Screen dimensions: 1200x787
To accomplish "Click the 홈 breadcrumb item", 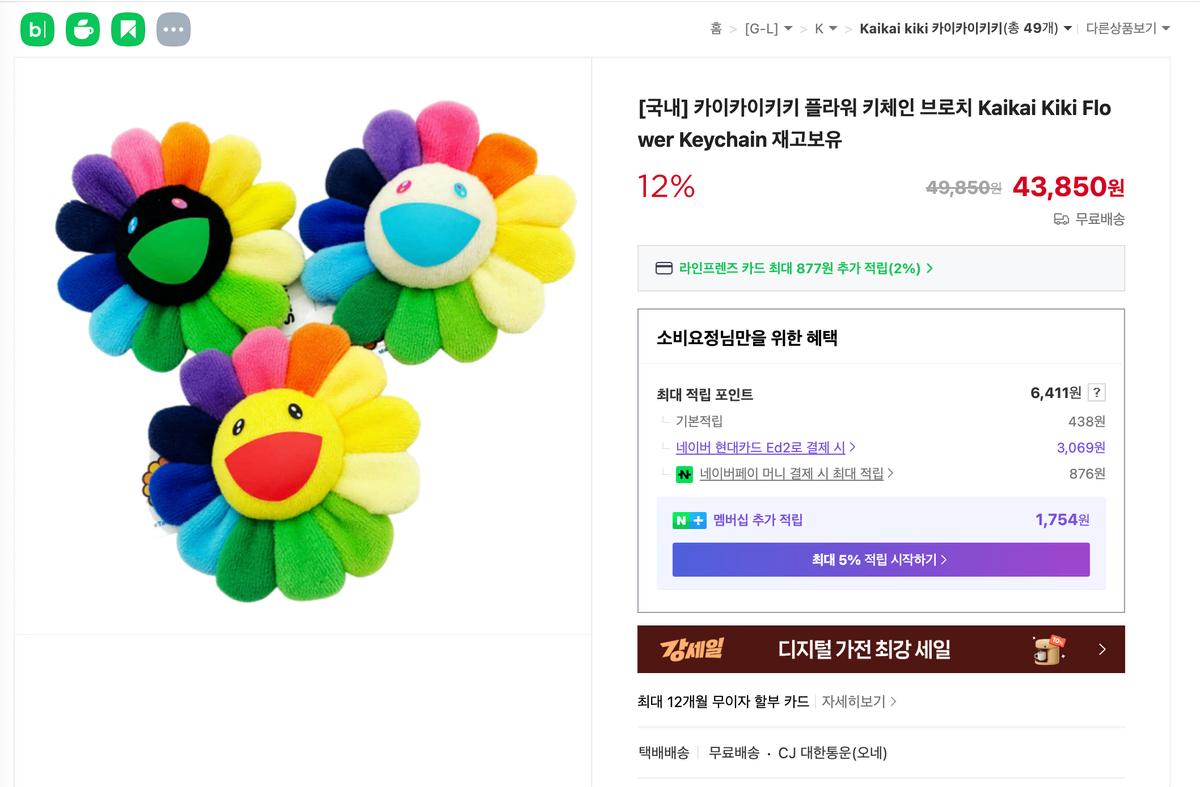I will tap(714, 30).
